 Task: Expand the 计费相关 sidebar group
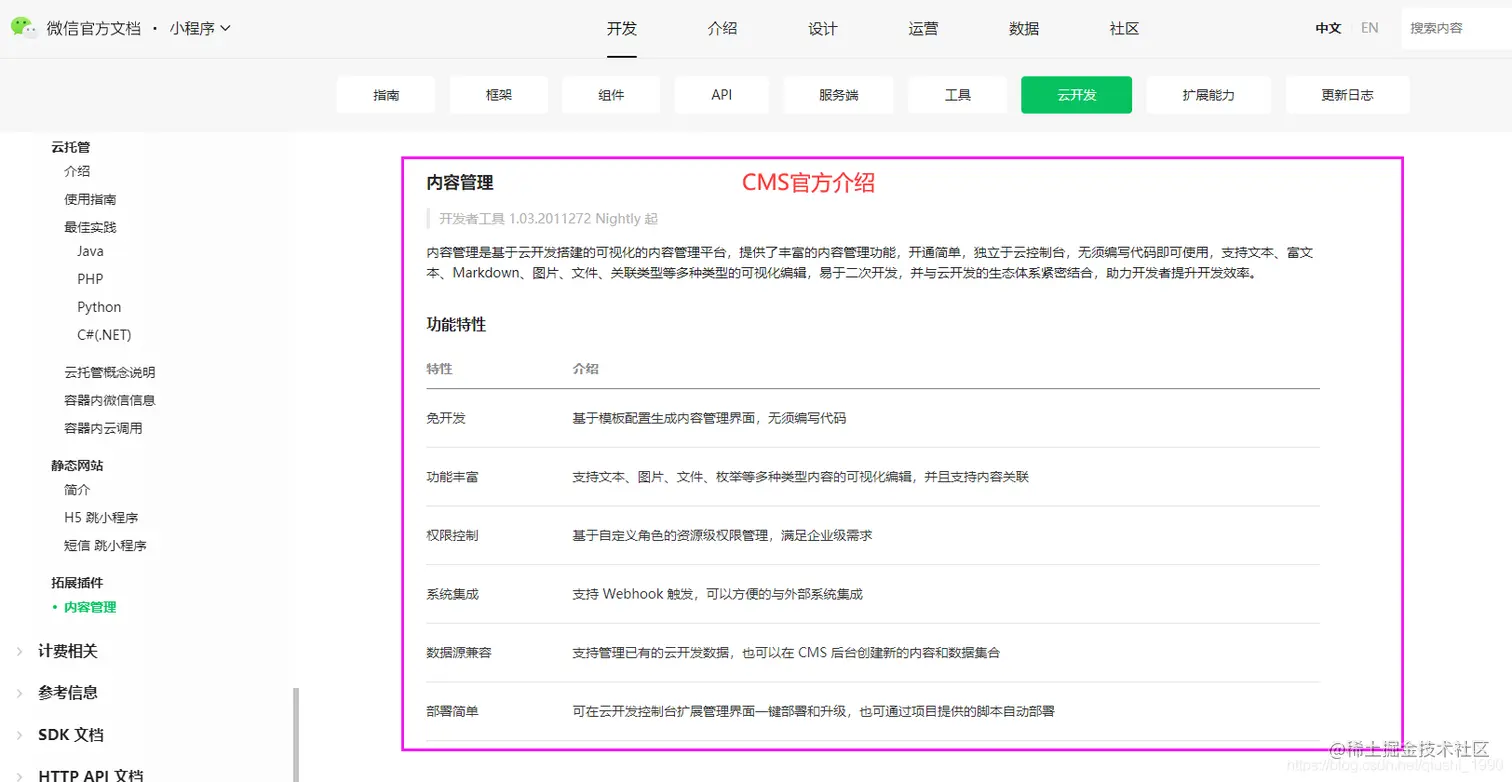pyautogui.click(x=68, y=651)
